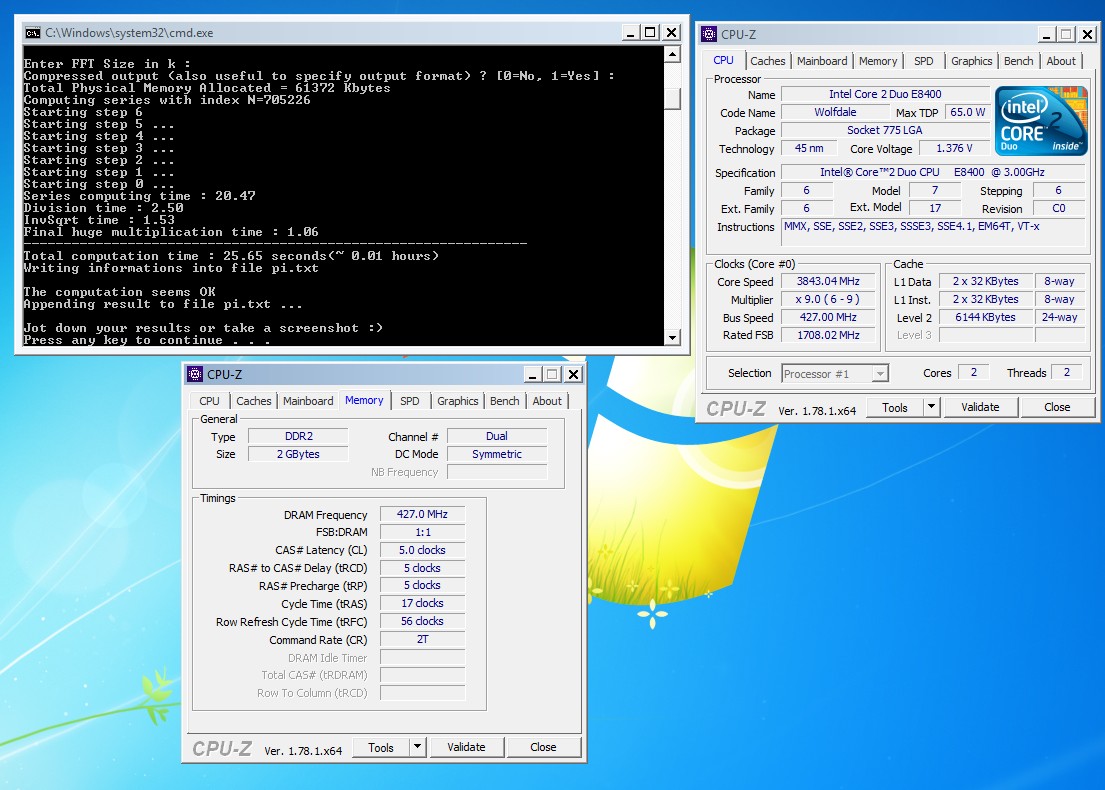Click Validate in the CPU window
The height and width of the screenshot is (790, 1105).
pos(980,407)
